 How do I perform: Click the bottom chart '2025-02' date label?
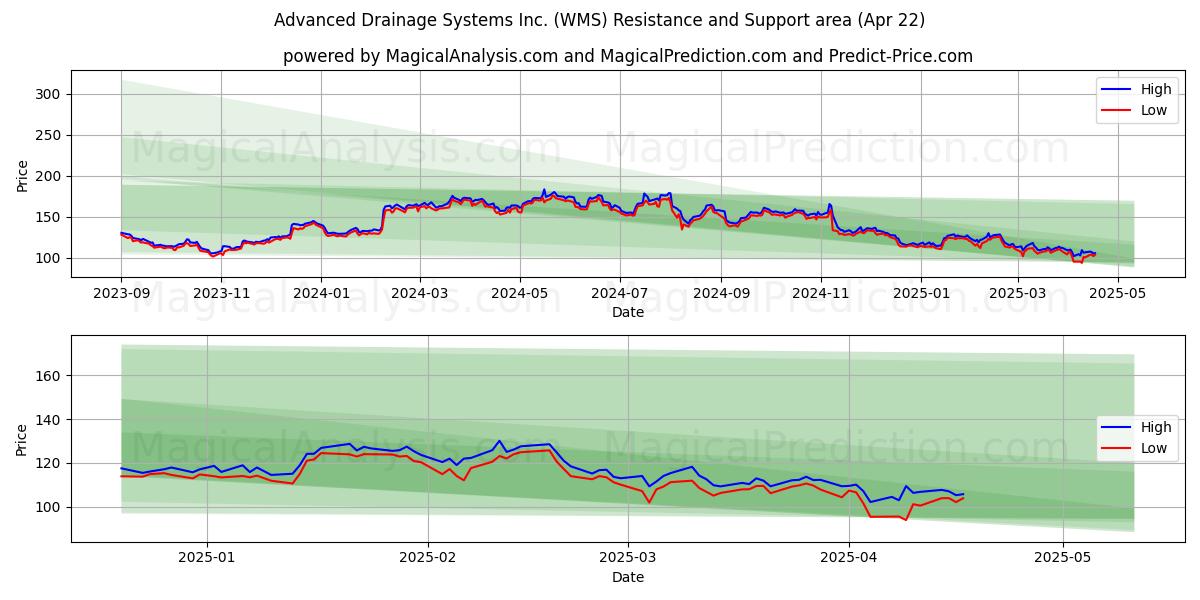point(428,558)
